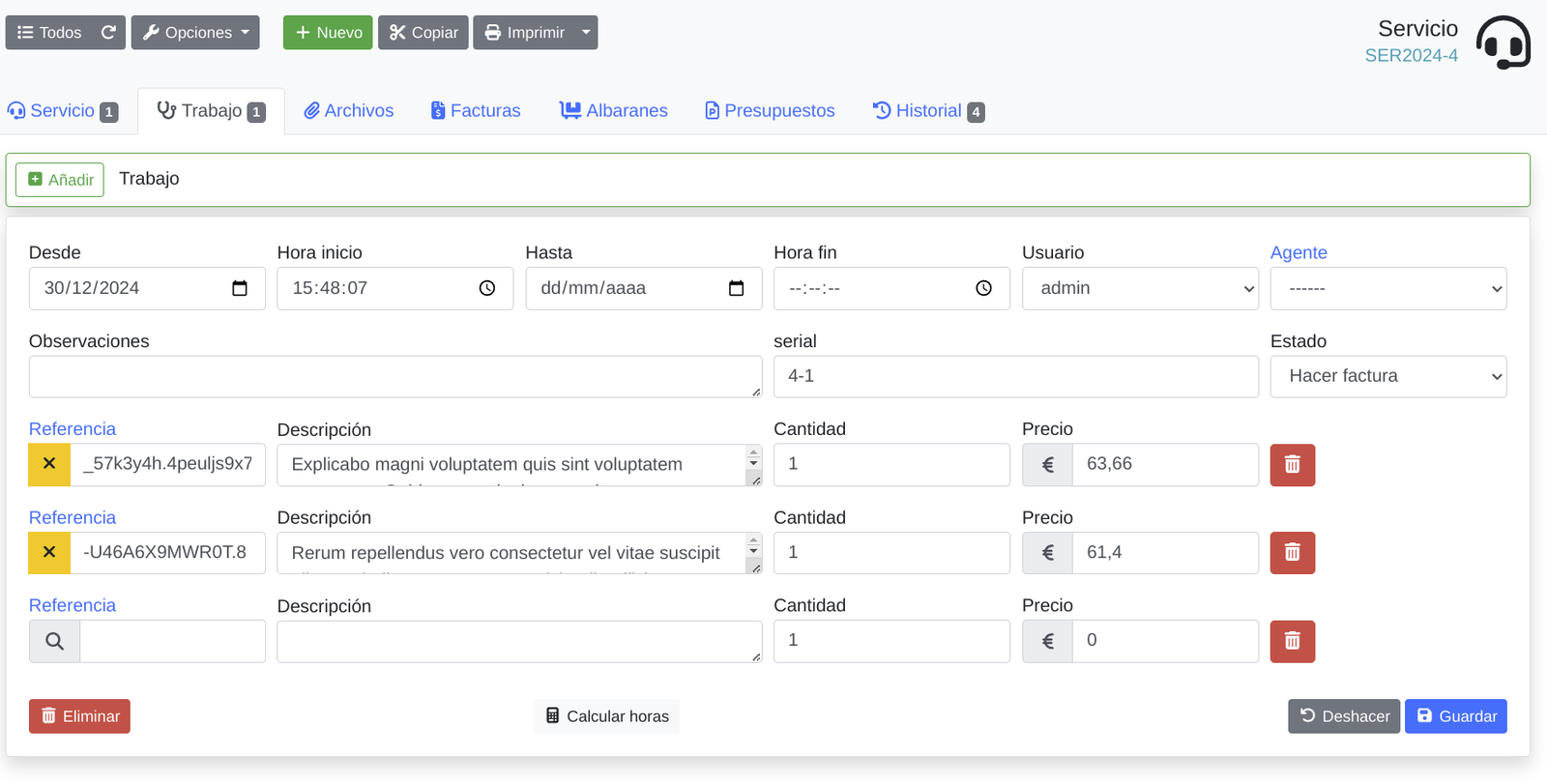Open the Historial tab
The width and height of the screenshot is (1547, 784).
(928, 110)
